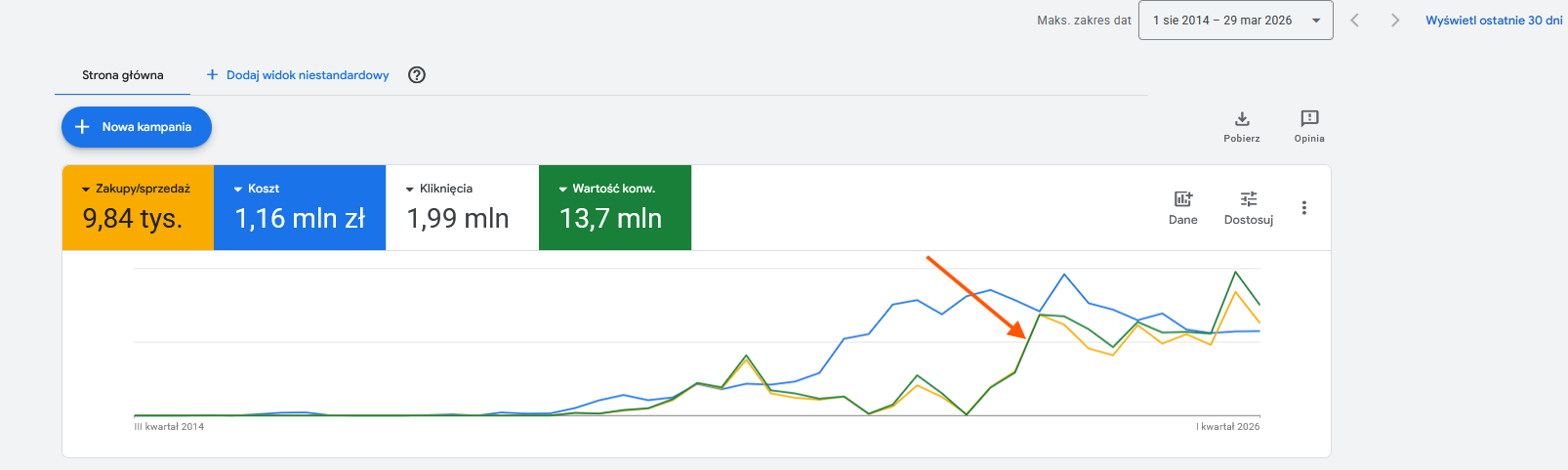Go to previous date range arrow
The width and height of the screenshot is (1568, 470).
pyautogui.click(x=1354, y=21)
